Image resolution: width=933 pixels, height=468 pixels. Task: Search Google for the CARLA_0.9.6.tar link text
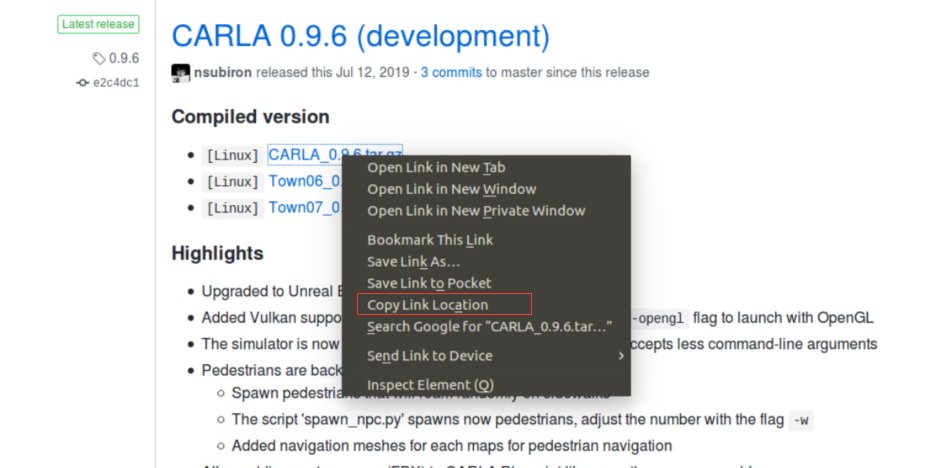tap(489, 327)
